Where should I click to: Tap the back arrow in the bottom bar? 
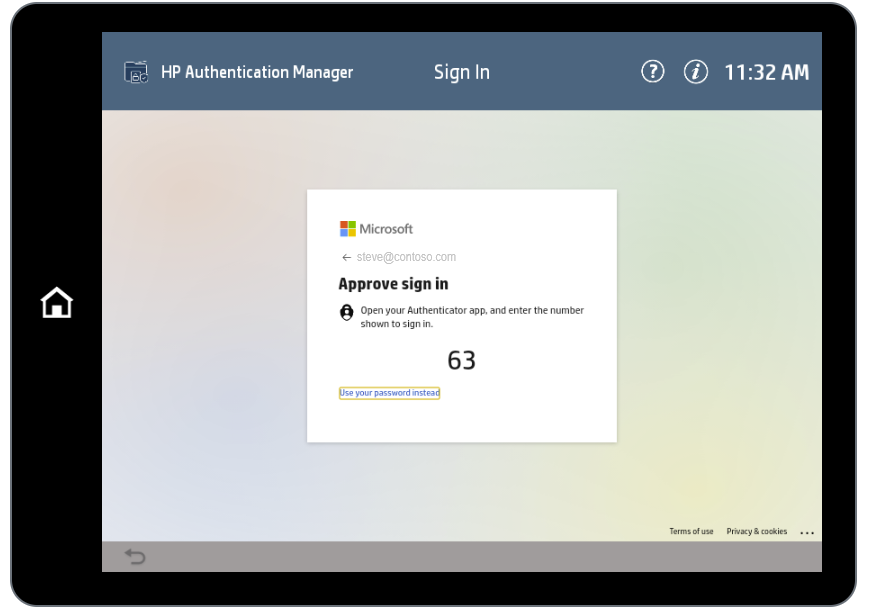[x=135, y=556]
